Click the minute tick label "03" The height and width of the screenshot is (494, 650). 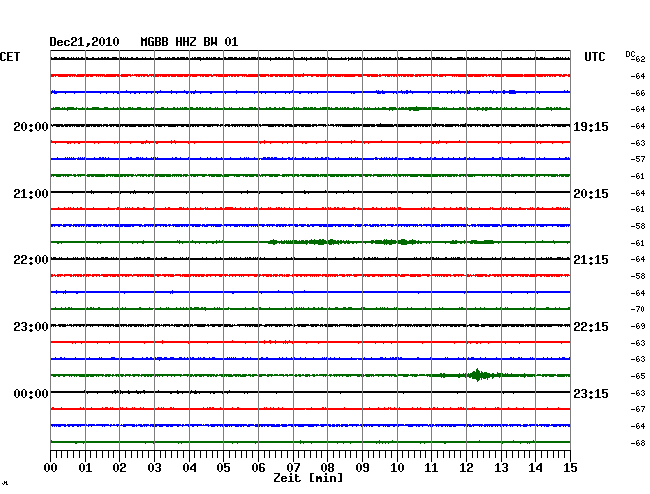154,468
